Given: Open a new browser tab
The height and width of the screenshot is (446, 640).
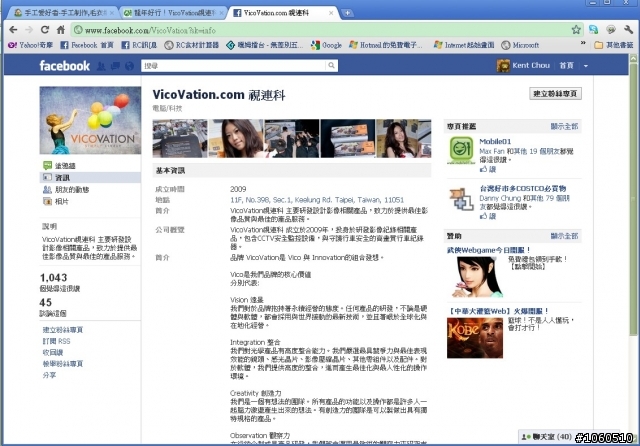Looking at the screenshot, I should point(347,13).
